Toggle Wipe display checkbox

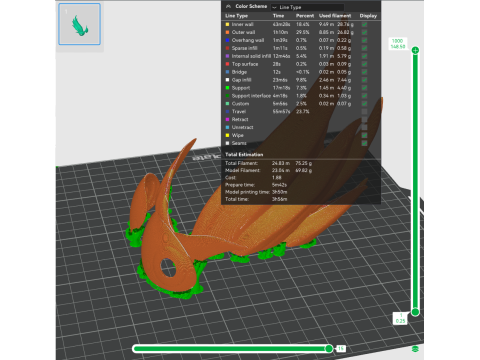(x=364, y=135)
